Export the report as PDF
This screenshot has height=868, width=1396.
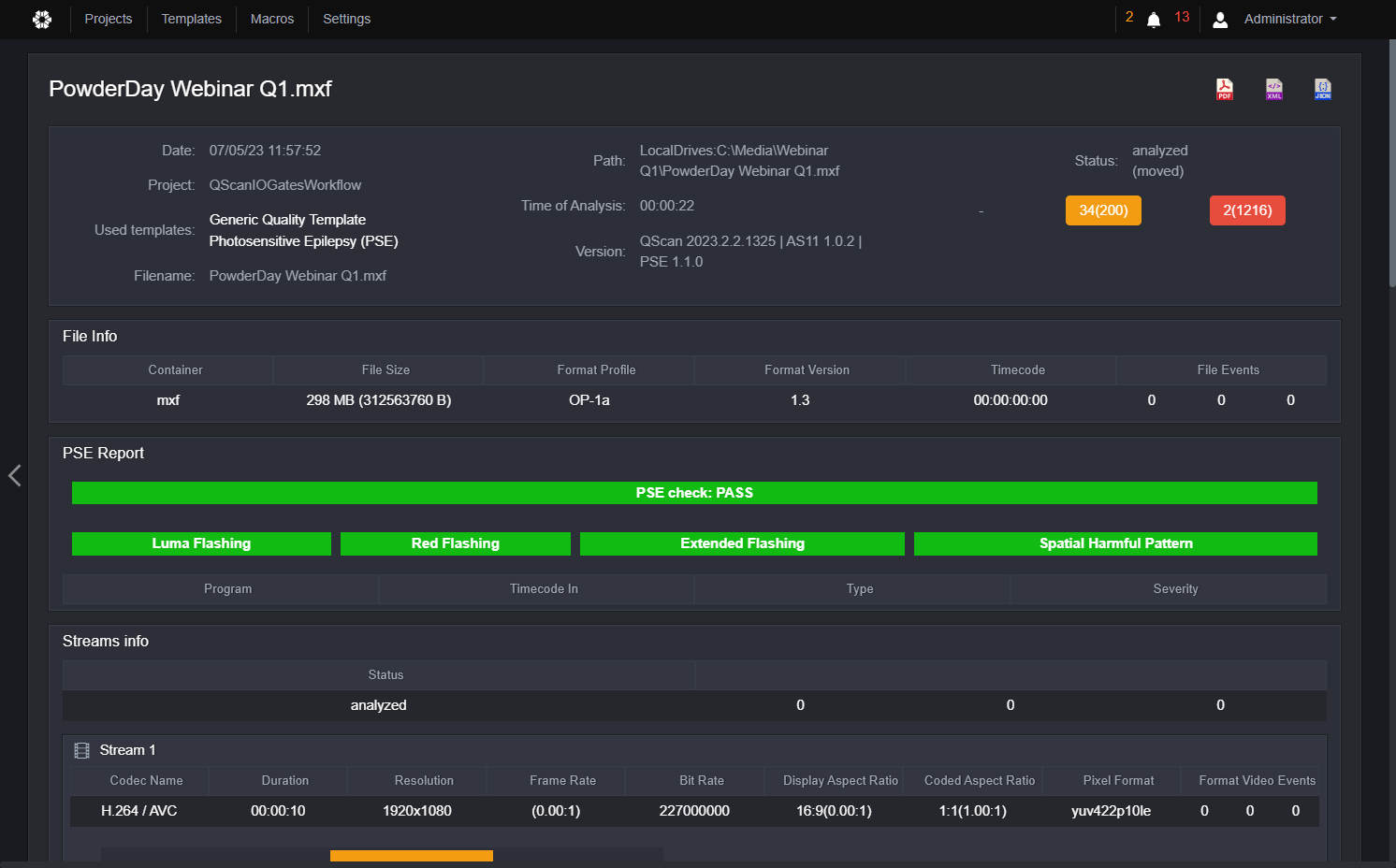pos(1225,89)
